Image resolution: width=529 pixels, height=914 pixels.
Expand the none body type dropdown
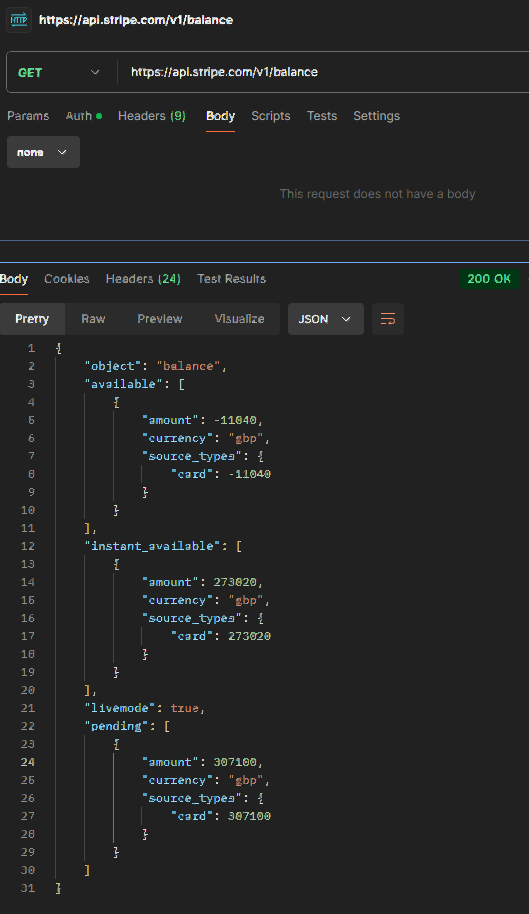tap(43, 152)
